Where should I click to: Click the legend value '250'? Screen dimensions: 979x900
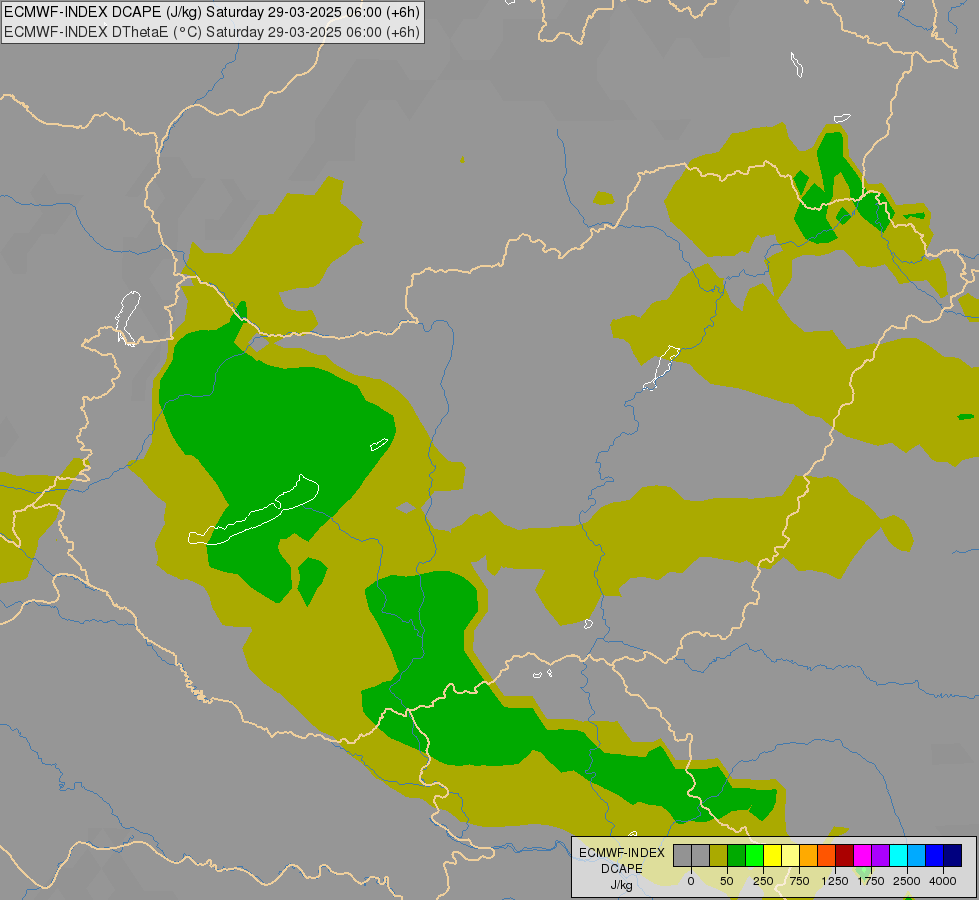pos(763,881)
